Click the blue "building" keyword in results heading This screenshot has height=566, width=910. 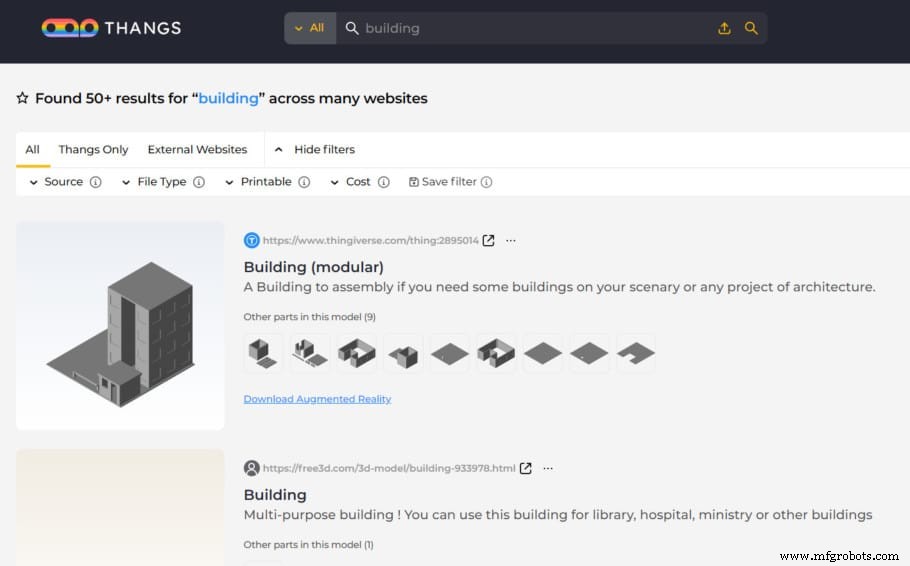pos(228,98)
